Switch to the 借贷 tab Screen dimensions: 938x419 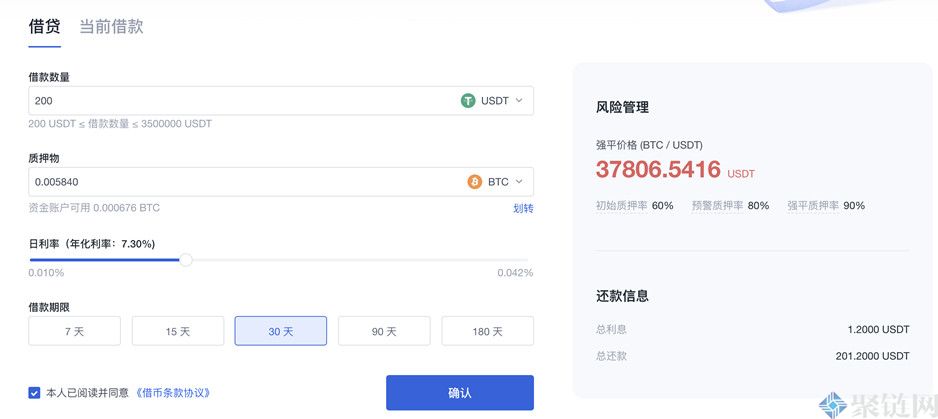click(x=44, y=27)
